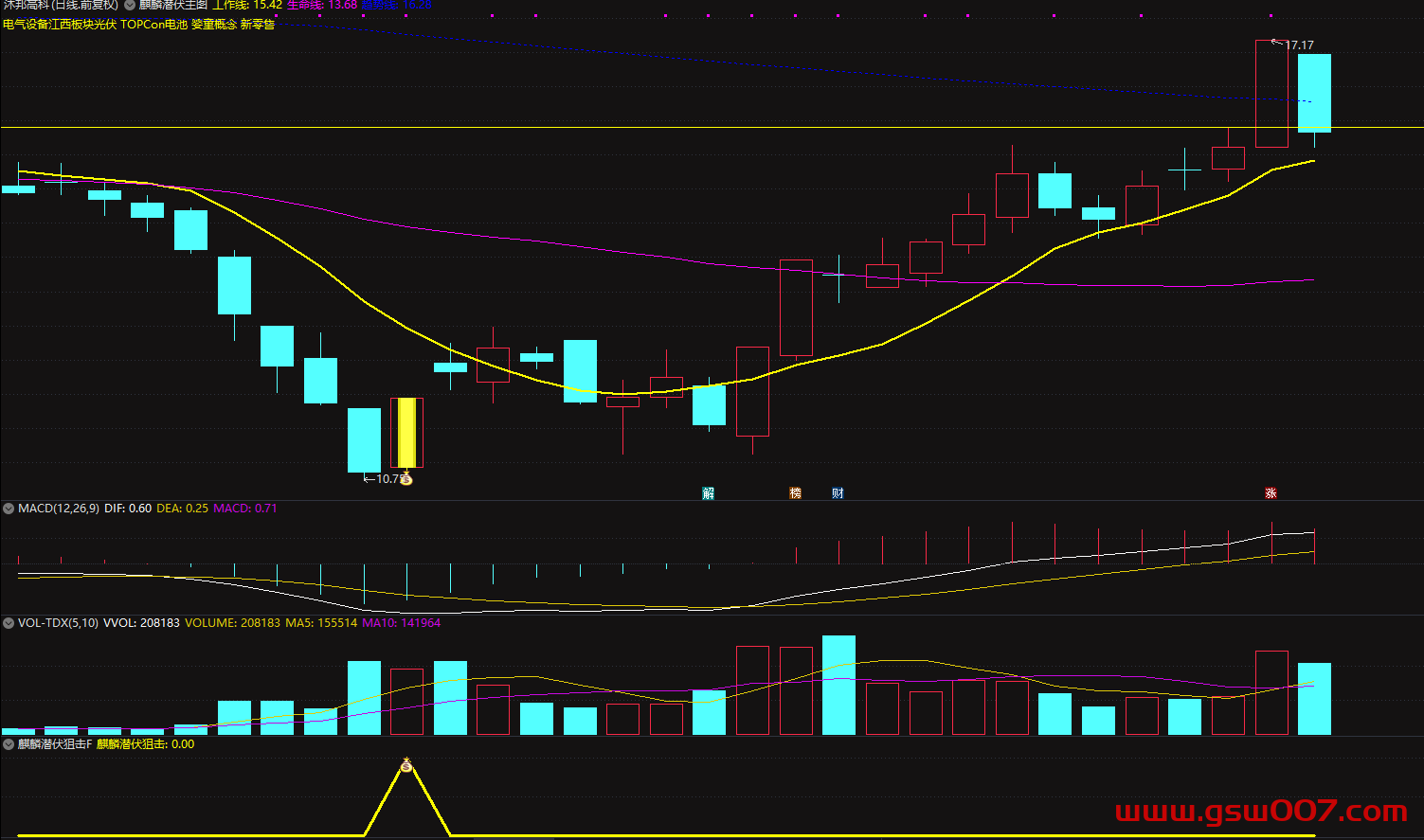Expand the 麒麟潜伏主图 indicator dropdown
Viewport: 1424px width, 840px height.
pos(130,5)
